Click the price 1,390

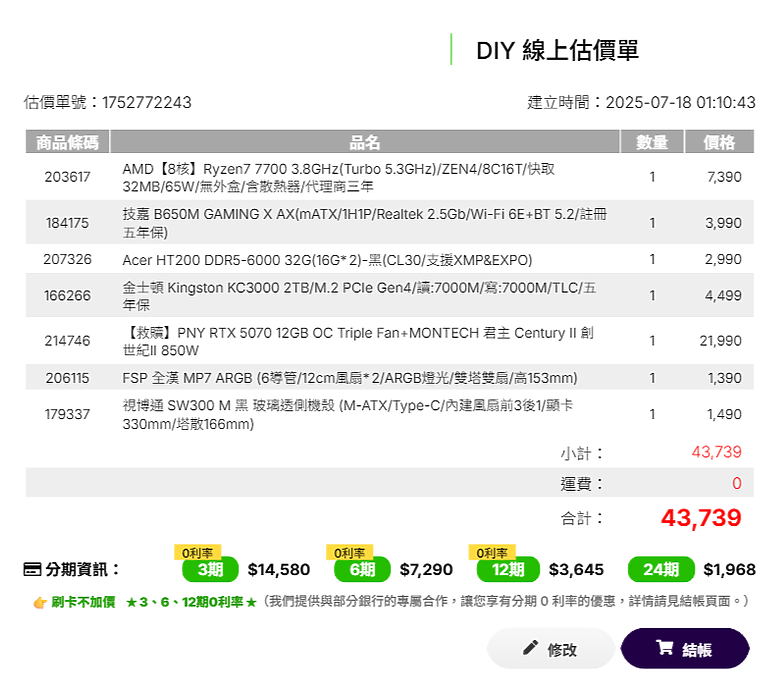(x=724, y=378)
